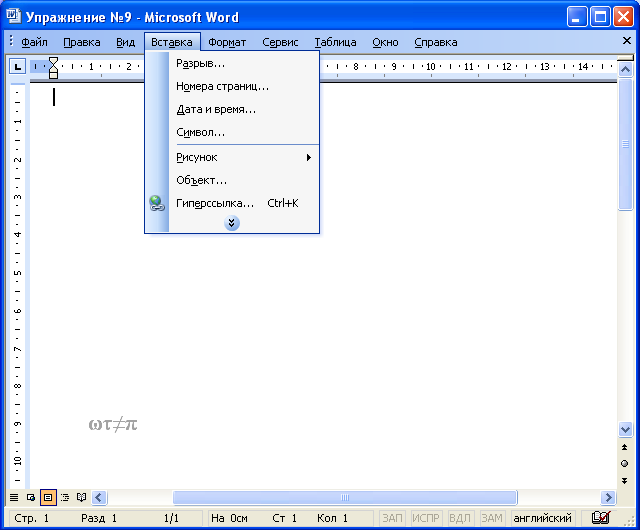Click the Word document icon in title bar

pyautogui.click(x=13, y=17)
